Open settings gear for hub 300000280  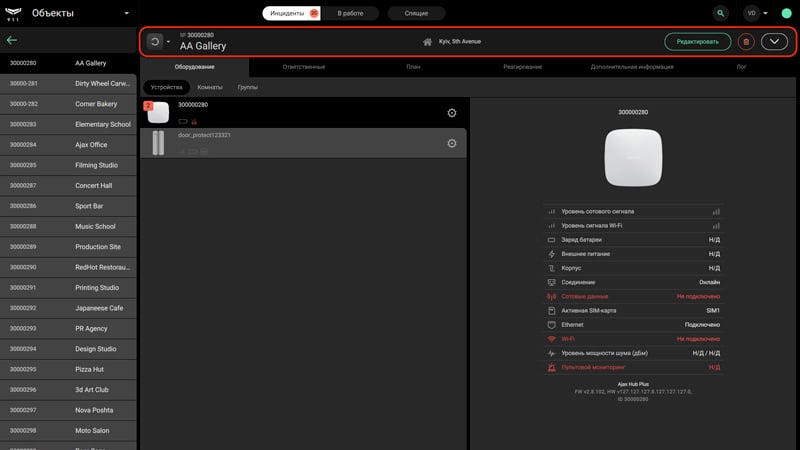point(452,113)
